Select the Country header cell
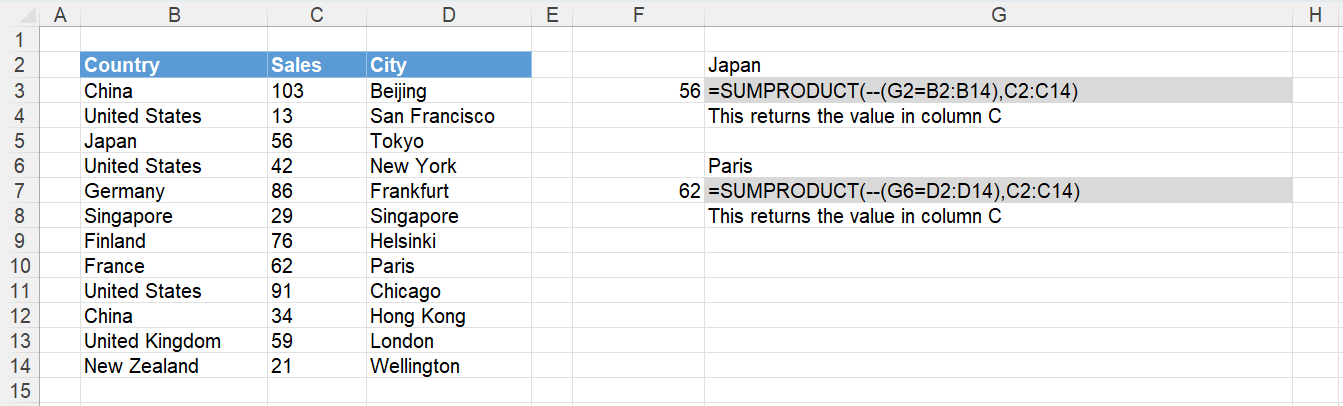Viewport: 1343px width, 406px height. click(174, 65)
